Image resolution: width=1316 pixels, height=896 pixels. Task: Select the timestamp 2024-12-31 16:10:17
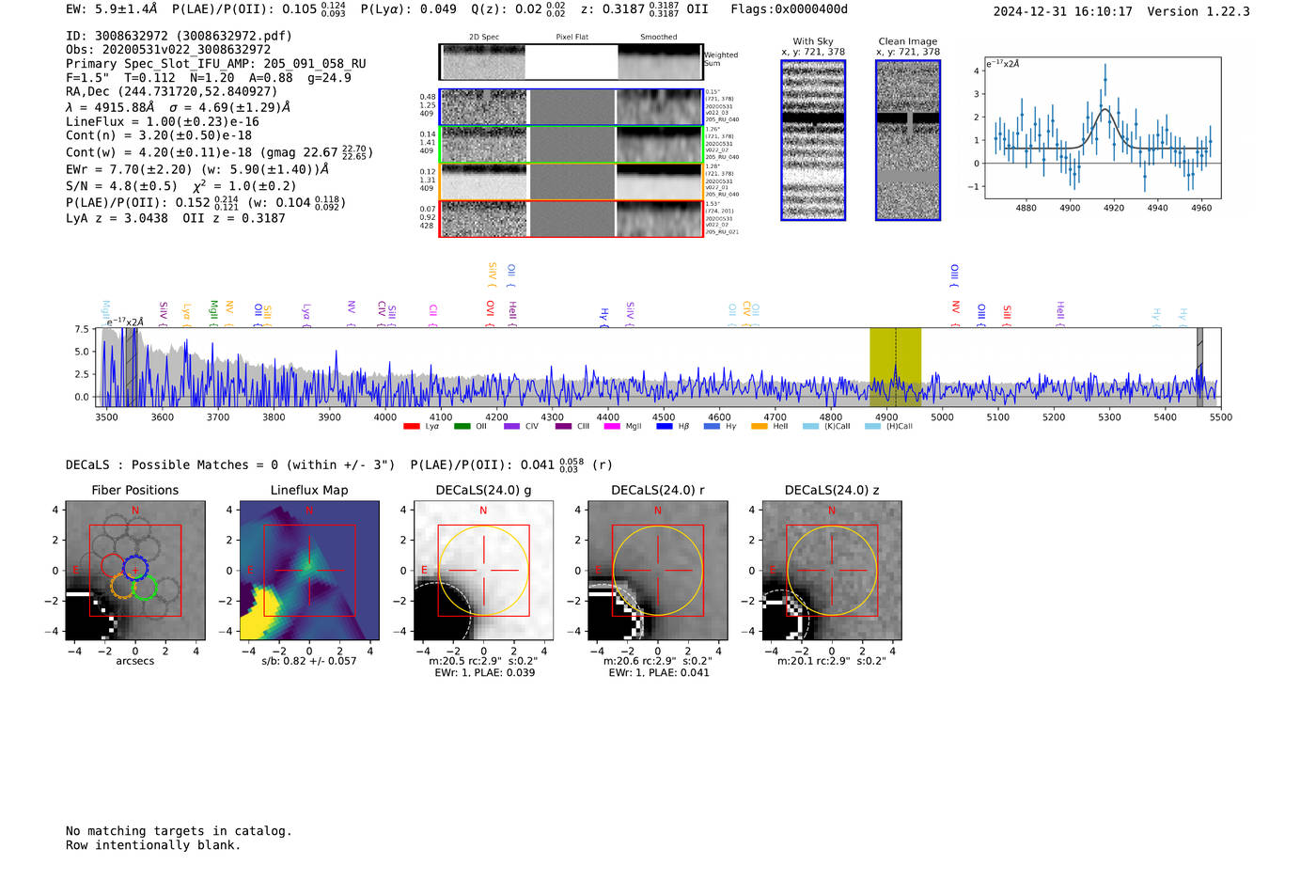[1063, 11]
